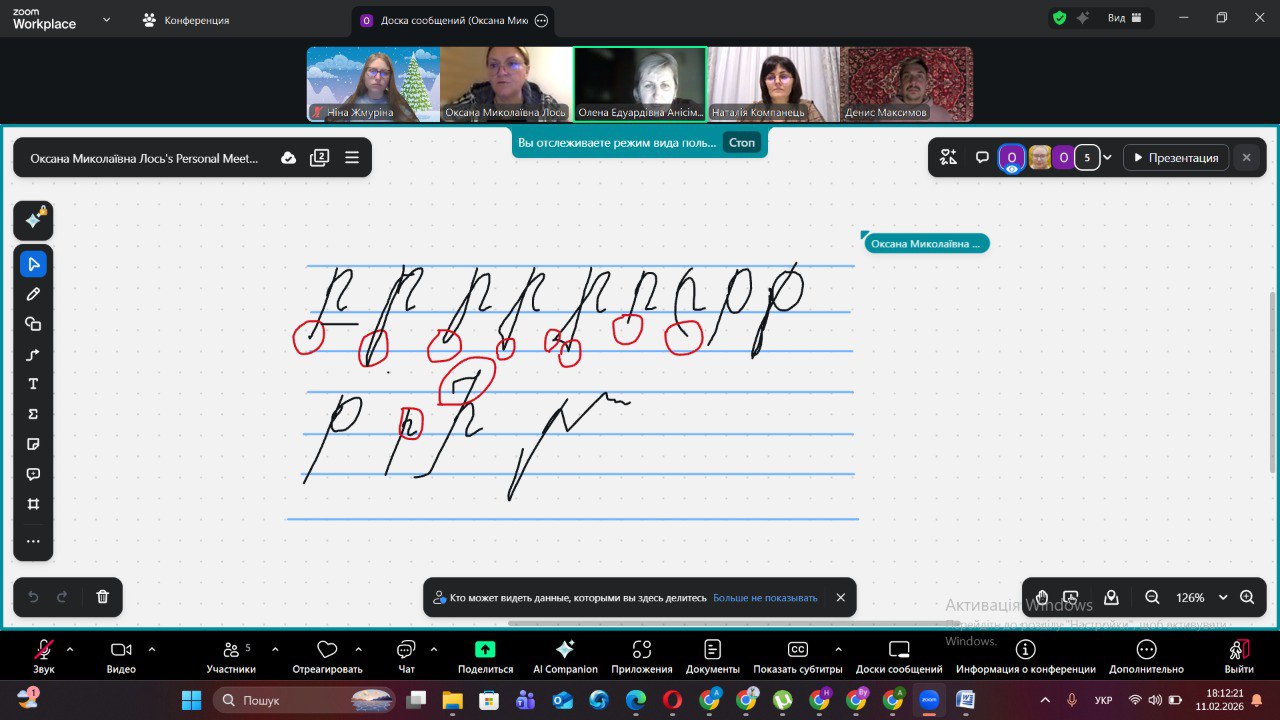Open whiteboard hamburger menu
Image resolution: width=1280 pixels, height=720 pixels.
(352, 158)
